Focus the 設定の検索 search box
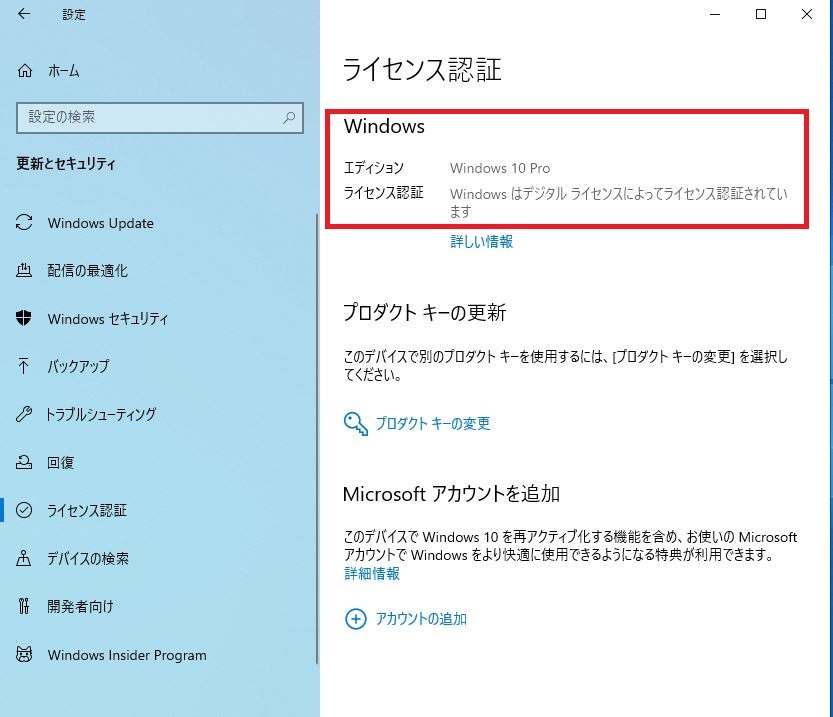 pos(160,117)
